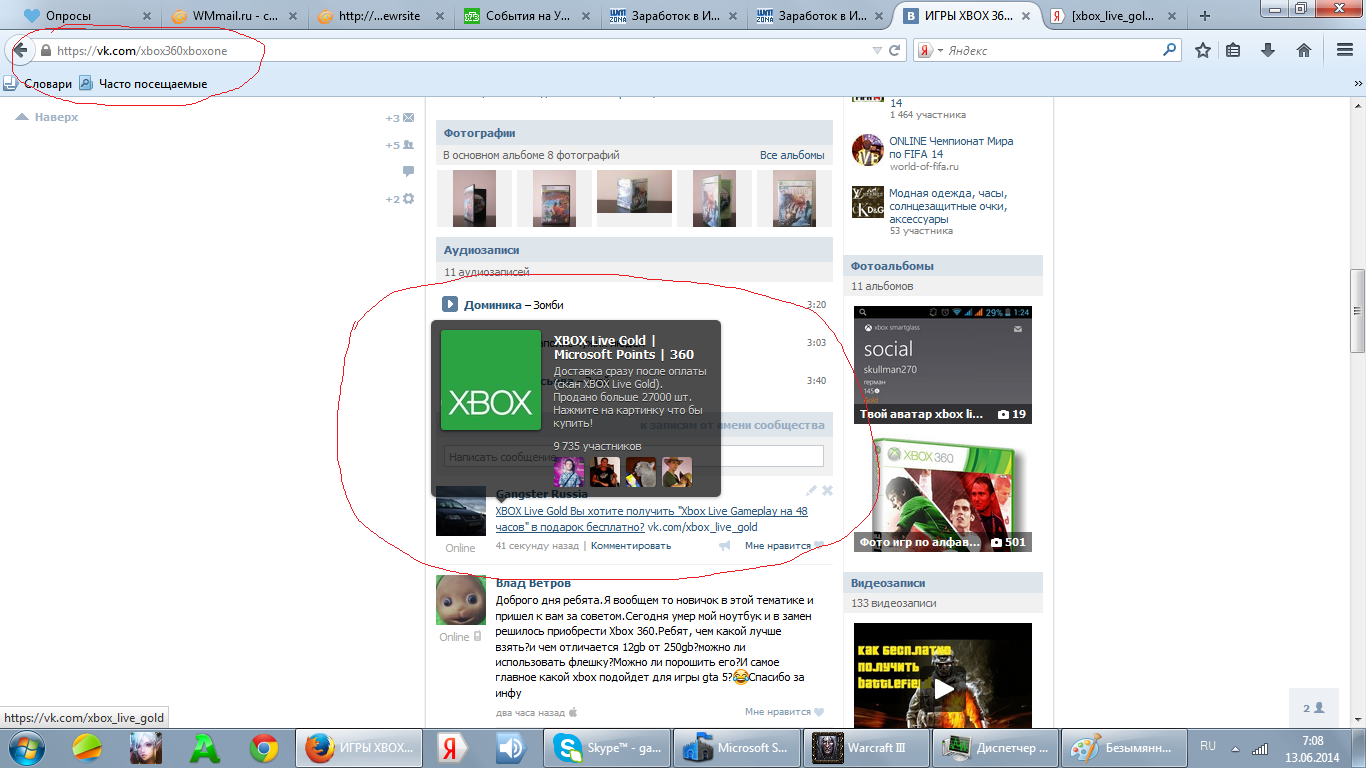Open Yandex browser icon in taskbar
The width and height of the screenshot is (1366, 768).
coord(453,747)
